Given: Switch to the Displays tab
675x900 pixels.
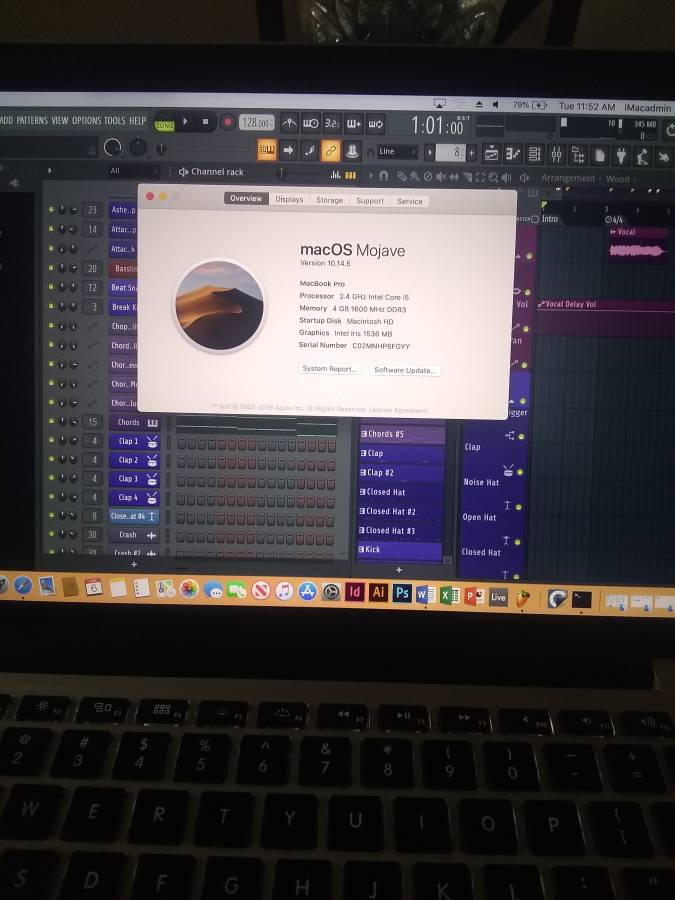Looking at the screenshot, I should [x=289, y=200].
